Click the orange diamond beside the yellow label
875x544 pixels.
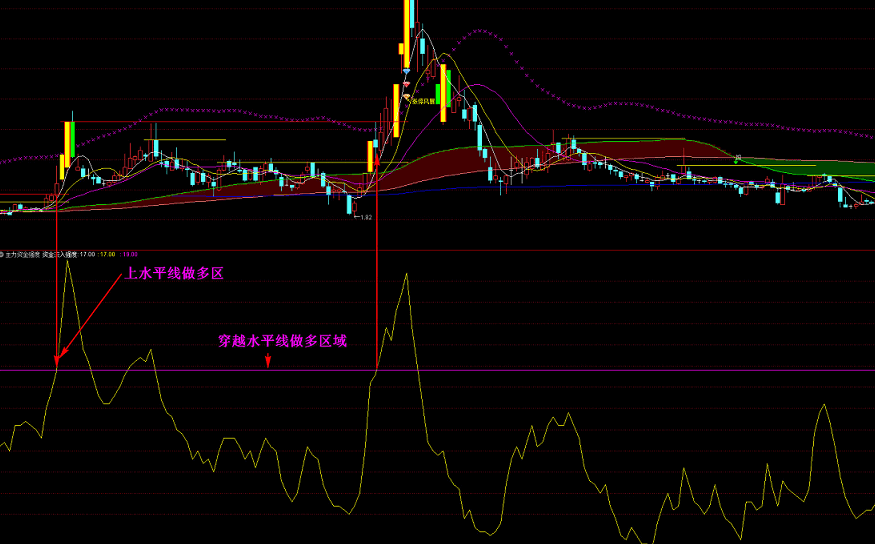click(x=406, y=97)
